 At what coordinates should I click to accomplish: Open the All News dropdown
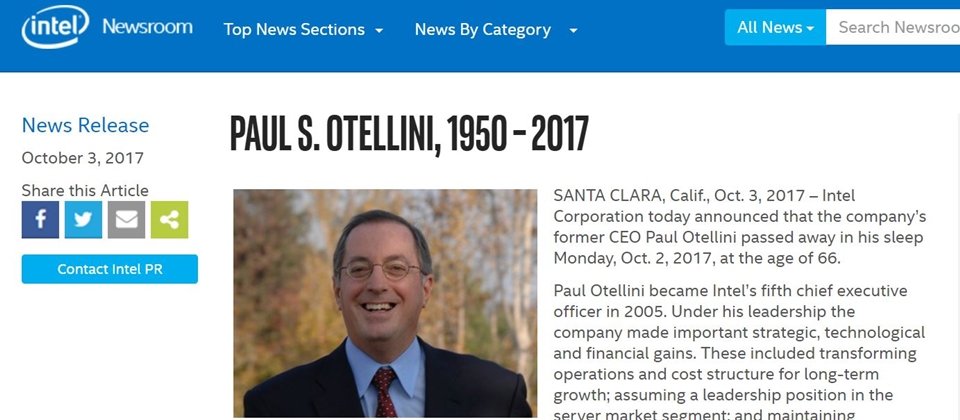coord(775,28)
